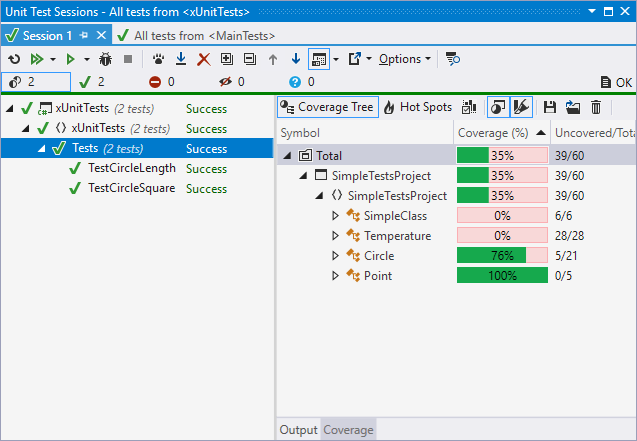This screenshot has width=637, height=441.
Task: Delete coverage results trash icon
Action: pos(596,107)
